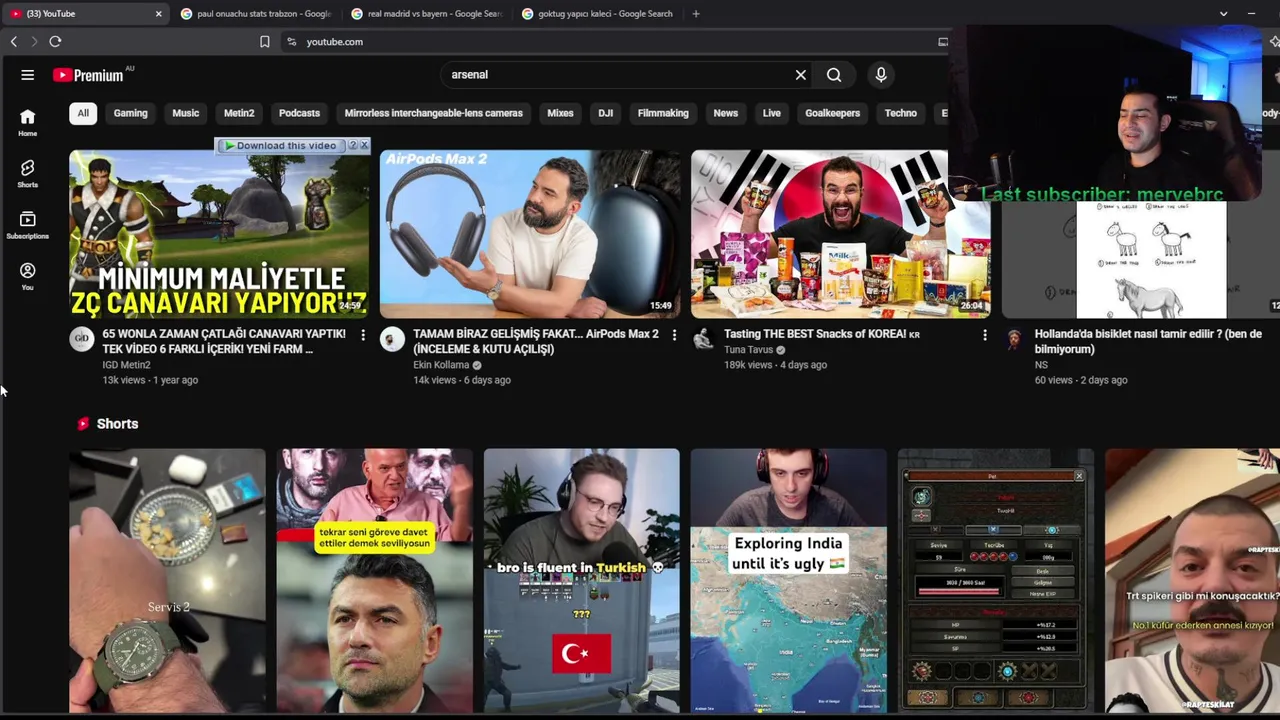
Task: Open Tasting THE BEST Snacks of KOREA title
Action: click(x=822, y=334)
